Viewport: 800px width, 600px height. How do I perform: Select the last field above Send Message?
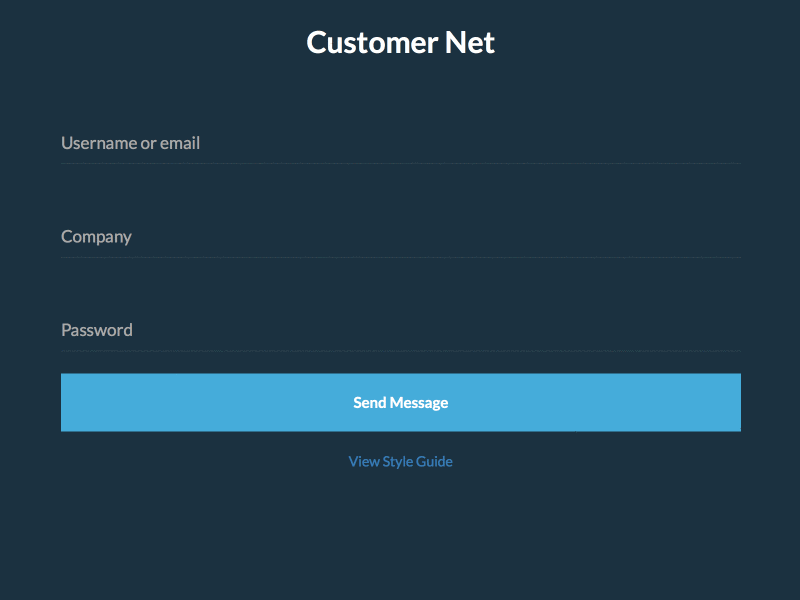click(x=400, y=330)
